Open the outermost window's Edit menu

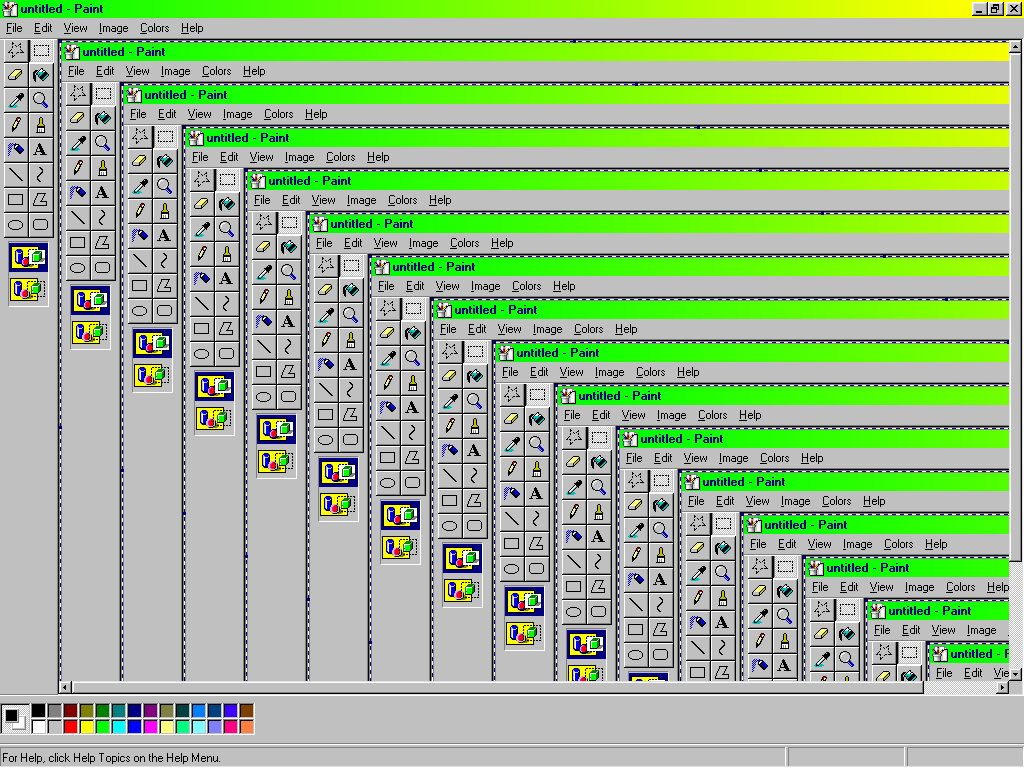pyautogui.click(x=43, y=28)
